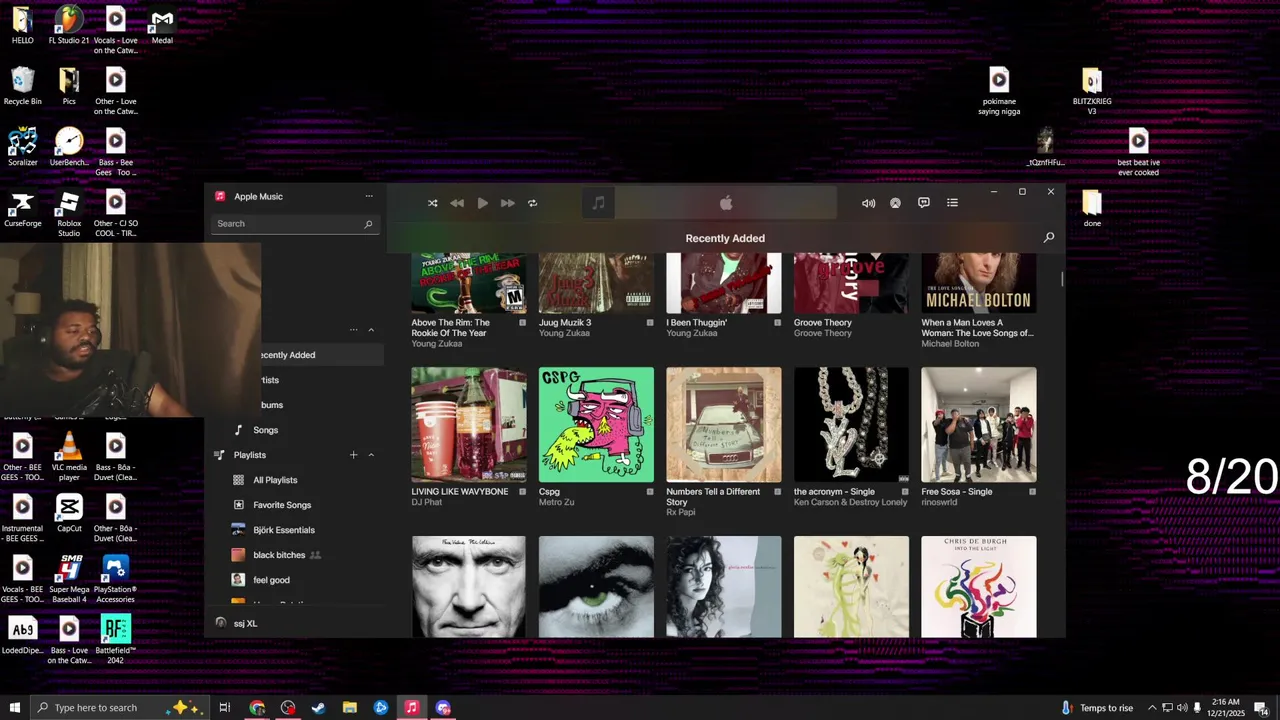Open the Groove Theory album artwork

click(x=851, y=283)
